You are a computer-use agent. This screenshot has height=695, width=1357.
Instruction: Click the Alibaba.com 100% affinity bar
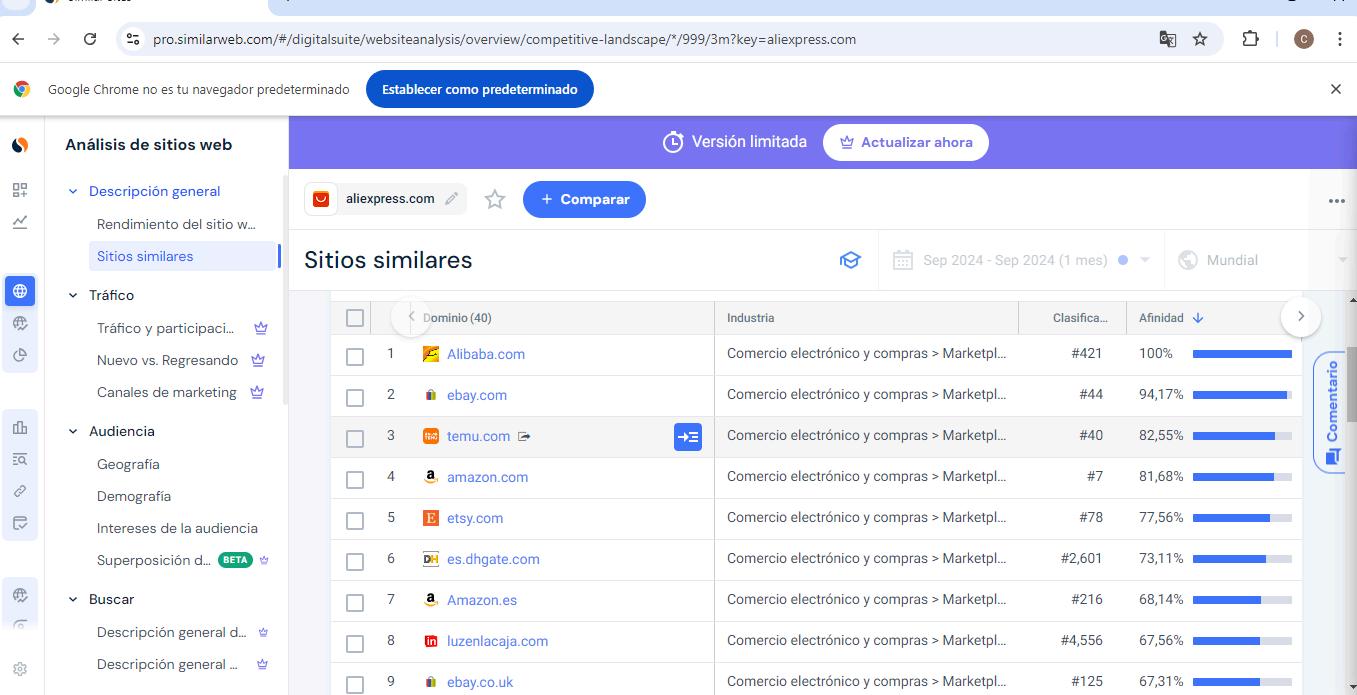1242,354
